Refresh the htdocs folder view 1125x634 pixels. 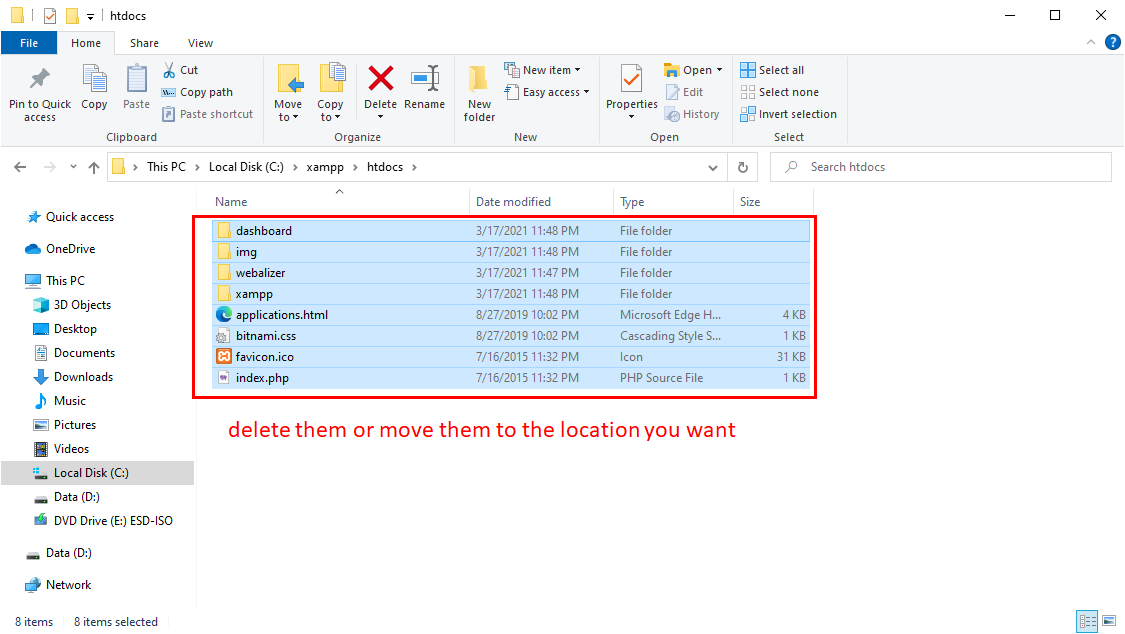click(x=743, y=167)
